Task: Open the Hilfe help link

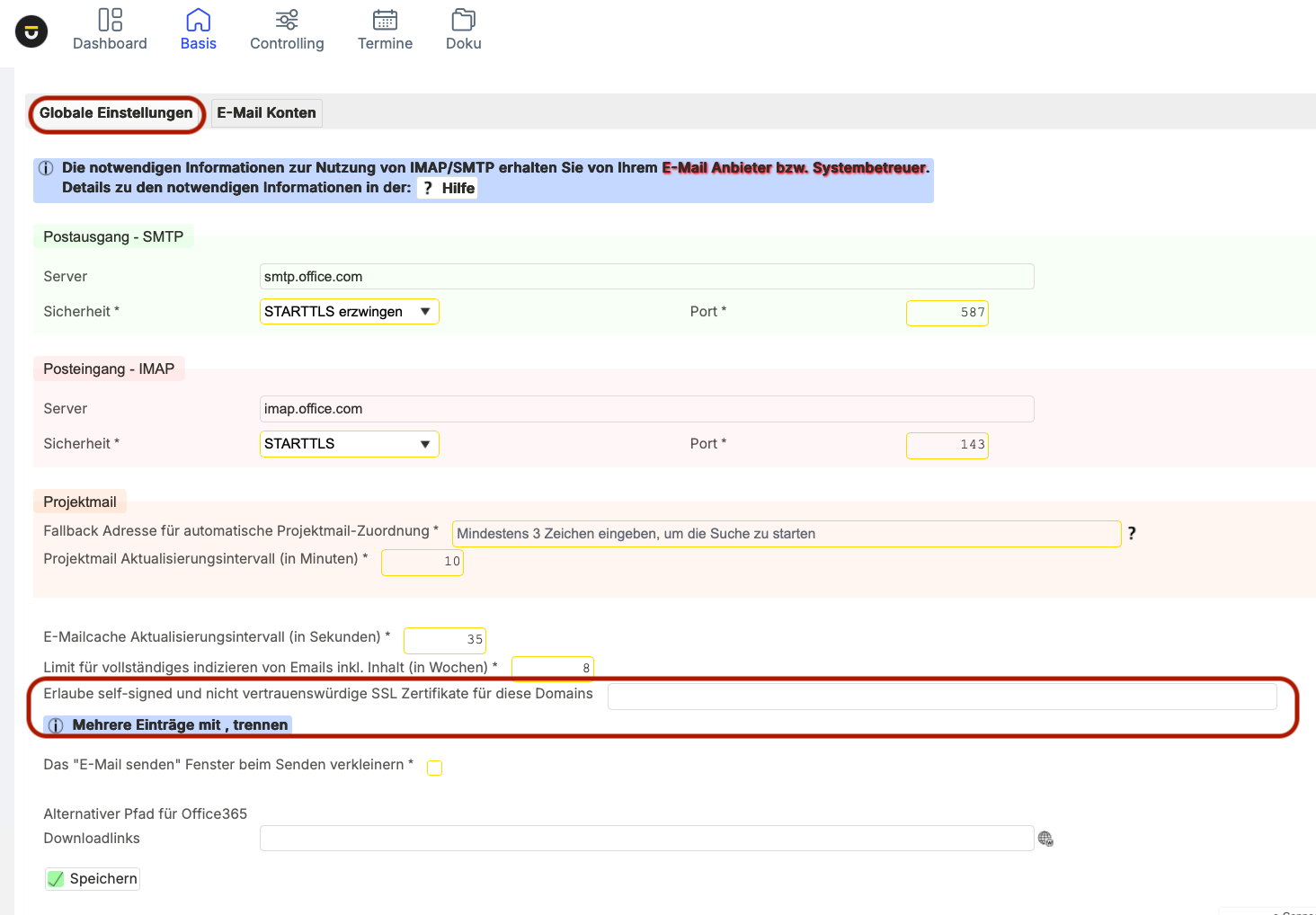Action: [x=448, y=188]
